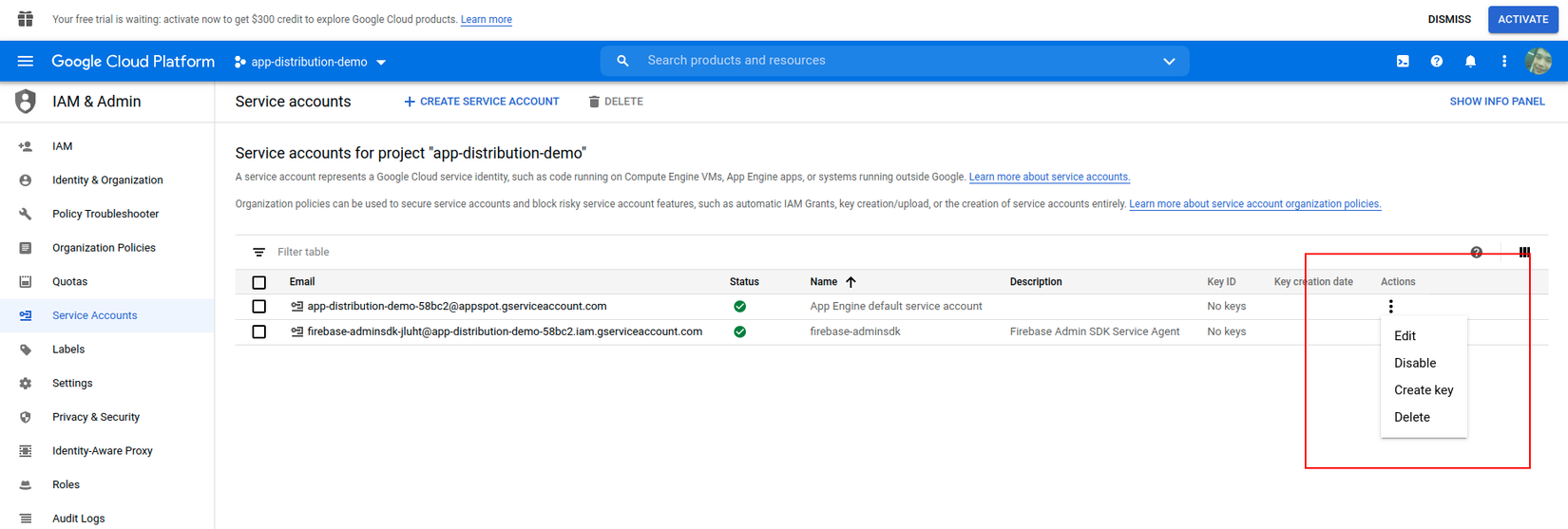Viewport: 1568px width, 529px height.
Task: Open the help question mark icon
Action: pyautogui.click(x=1437, y=62)
